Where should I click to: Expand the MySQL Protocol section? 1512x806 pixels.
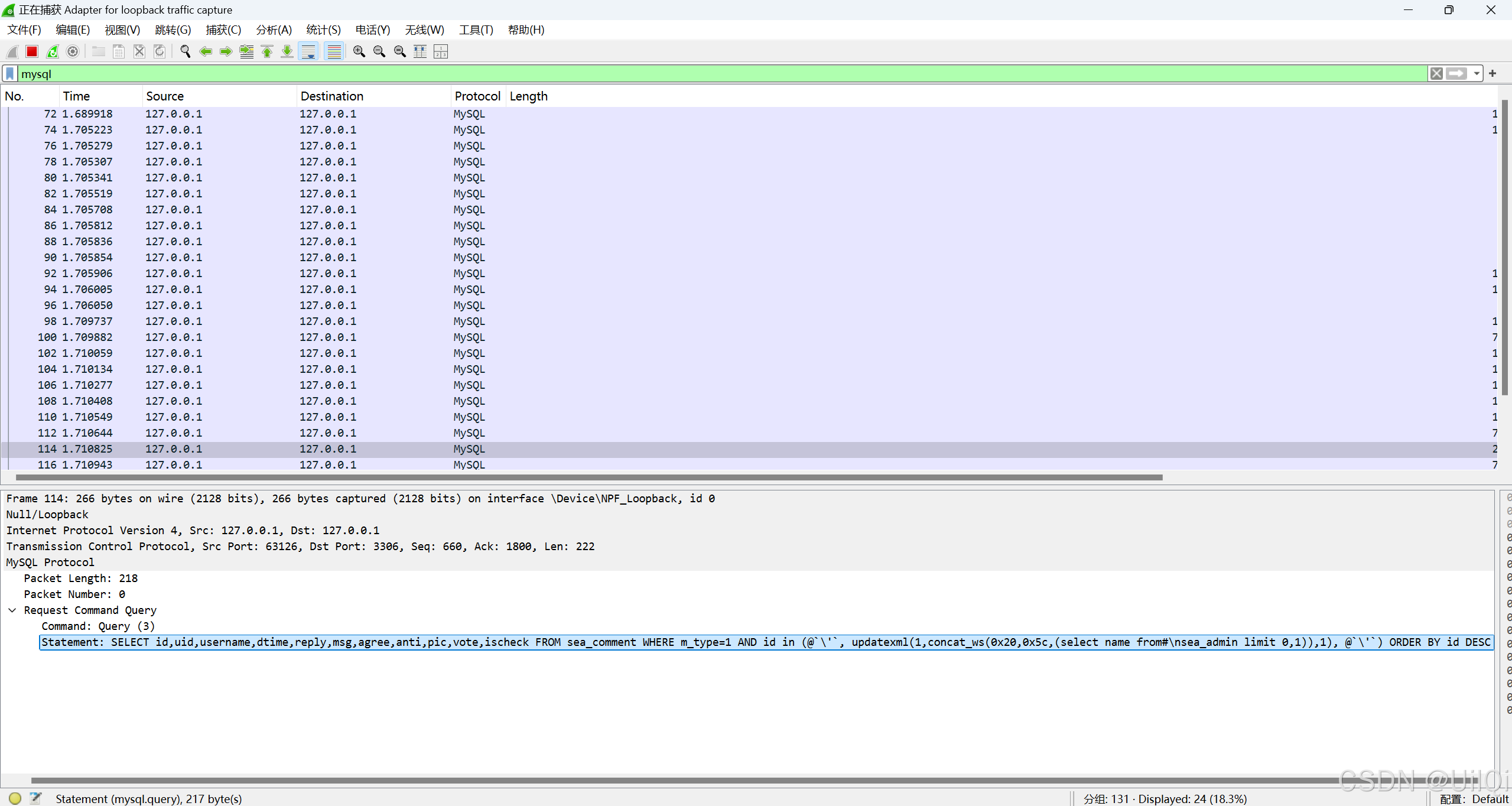50,563
